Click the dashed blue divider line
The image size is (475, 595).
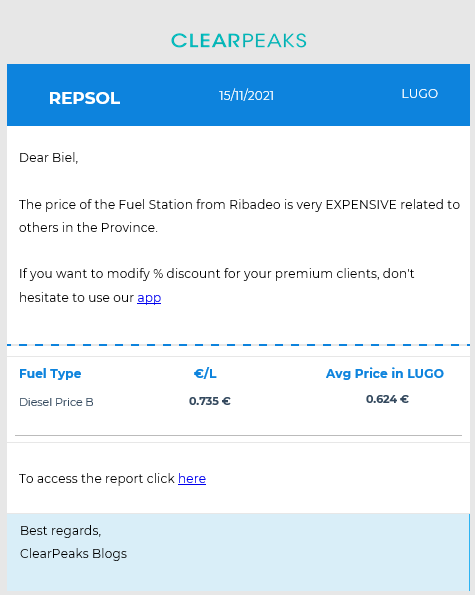tap(238, 345)
